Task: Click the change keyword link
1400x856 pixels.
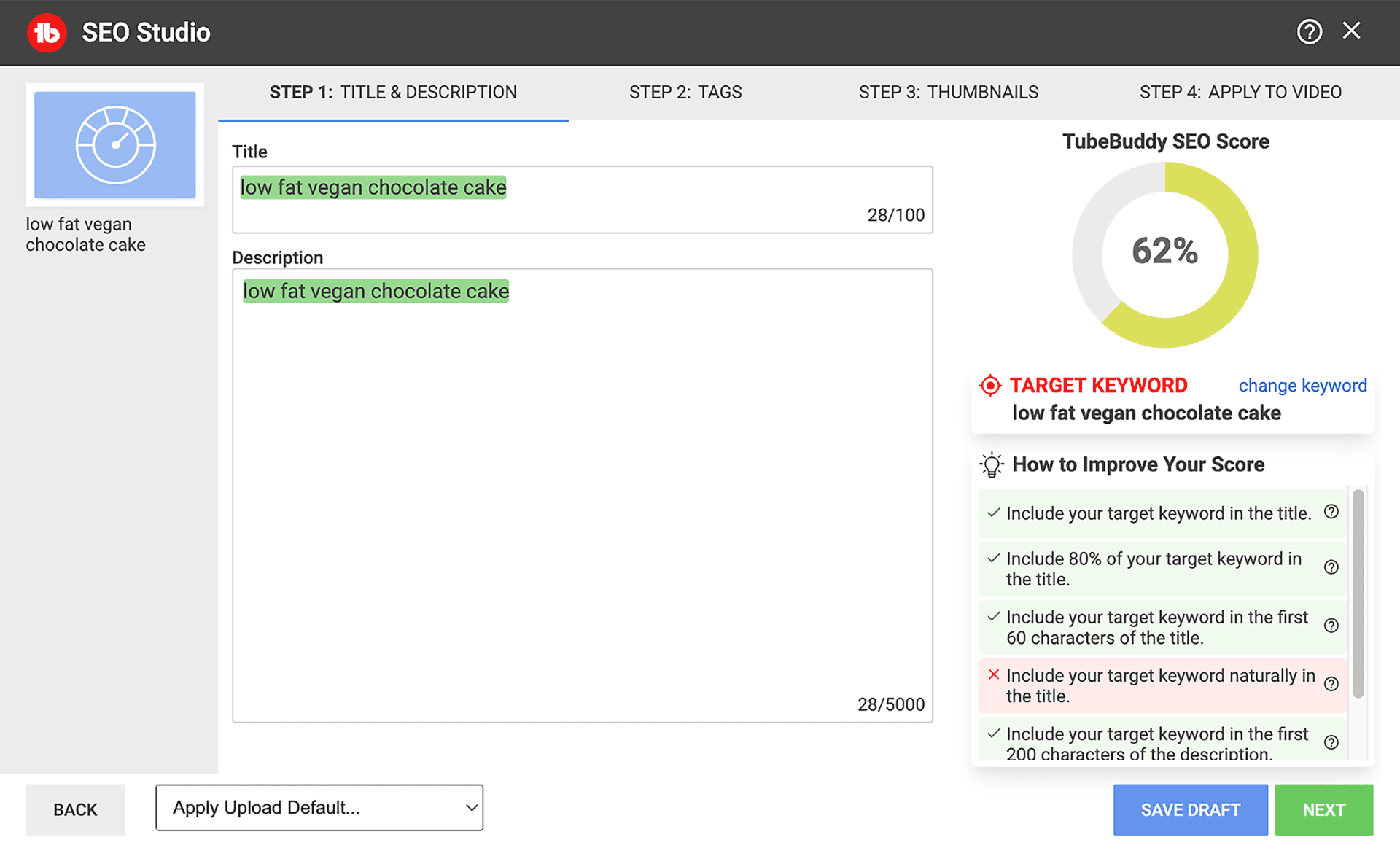Action: coord(1302,385)
